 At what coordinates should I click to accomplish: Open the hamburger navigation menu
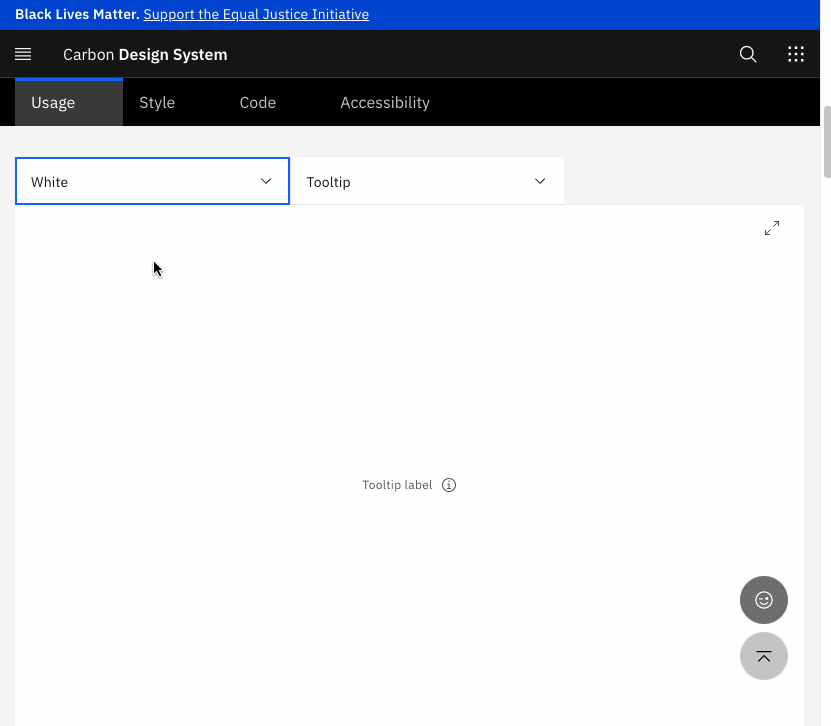[22, 54]
